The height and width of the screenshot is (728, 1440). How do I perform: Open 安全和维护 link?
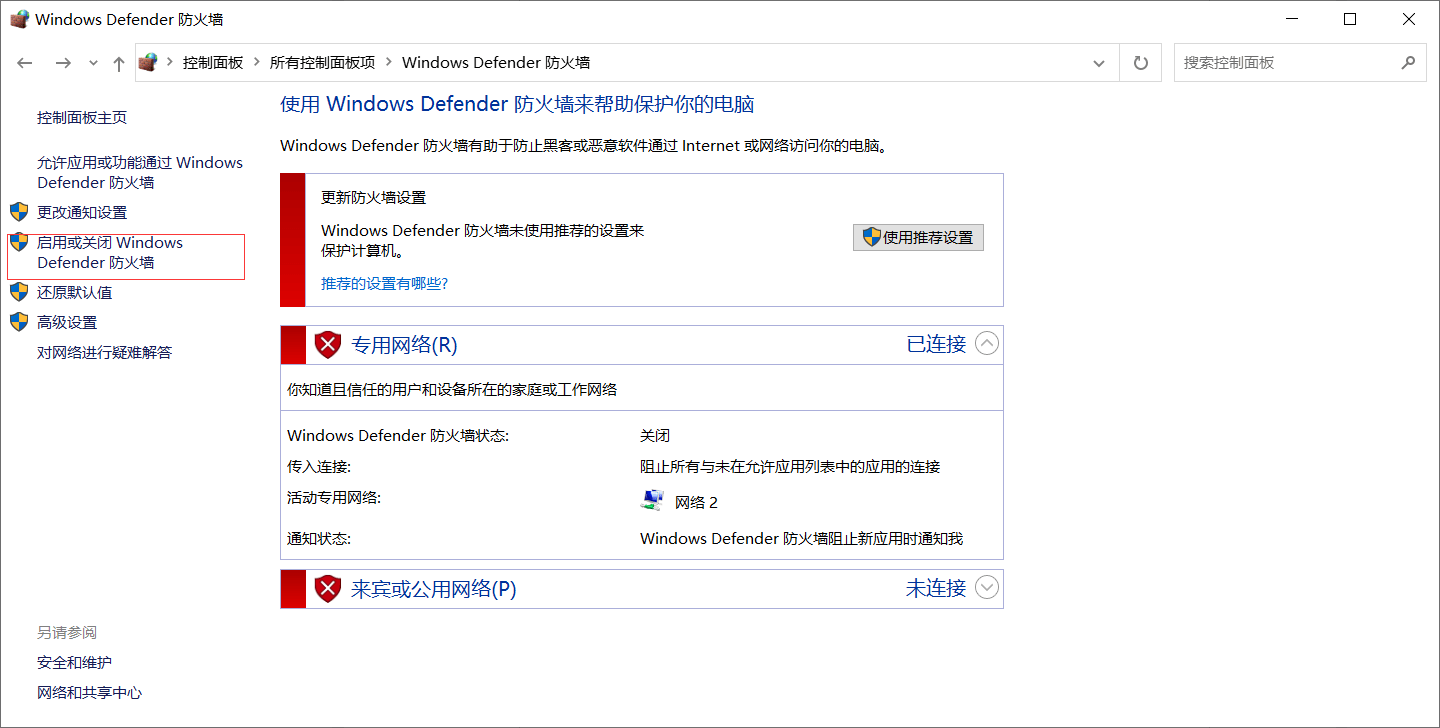coord(75,662)
